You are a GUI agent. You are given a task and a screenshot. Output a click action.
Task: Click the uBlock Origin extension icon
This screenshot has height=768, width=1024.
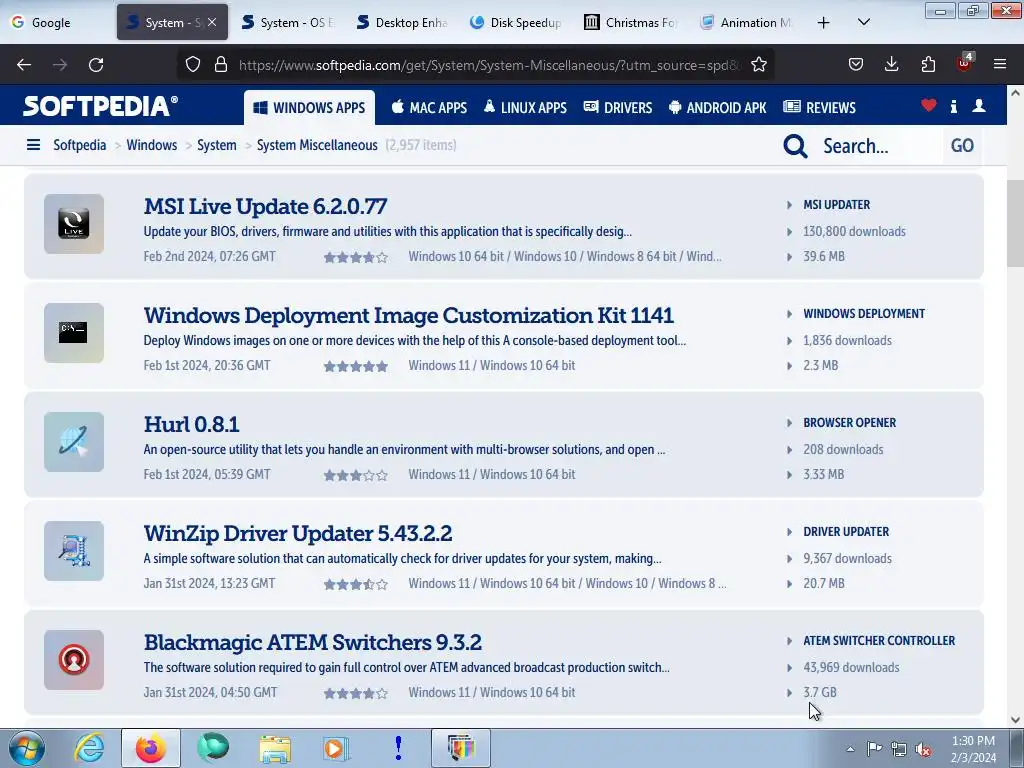coord(965,63)
